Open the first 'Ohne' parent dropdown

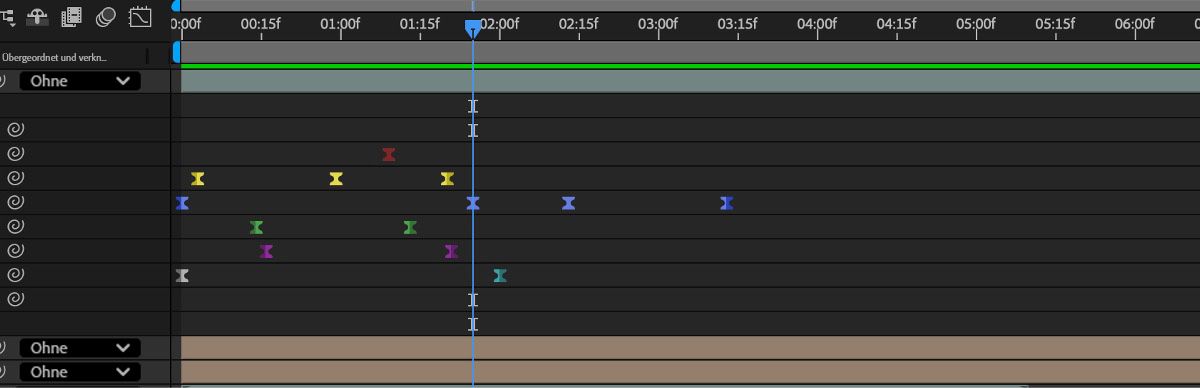[x=80, y=81]
